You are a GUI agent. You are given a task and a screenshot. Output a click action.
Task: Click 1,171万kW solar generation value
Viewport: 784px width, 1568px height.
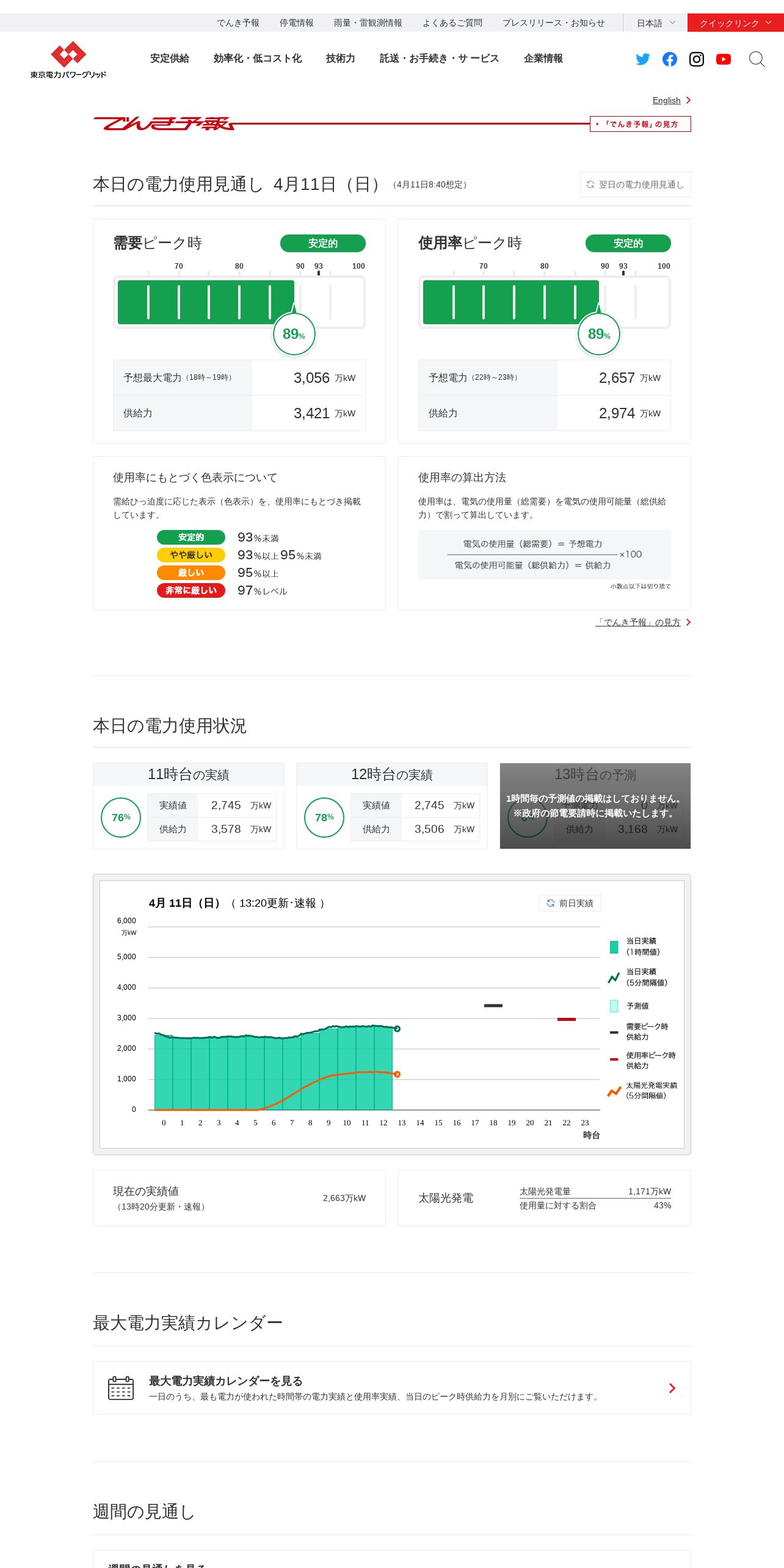click(650, 1191)
